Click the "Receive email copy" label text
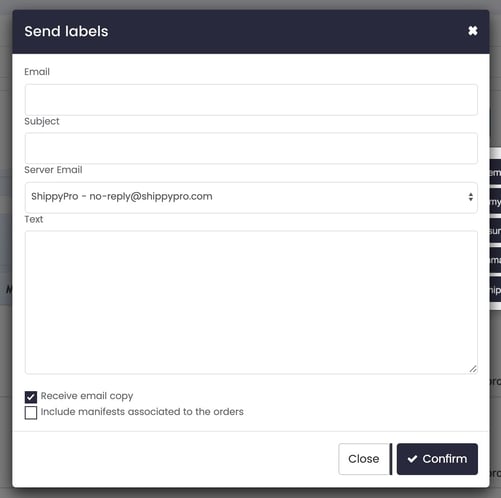The height and width of the screenshot is (498, 501). pyautogui.click(x=87, y=396)
